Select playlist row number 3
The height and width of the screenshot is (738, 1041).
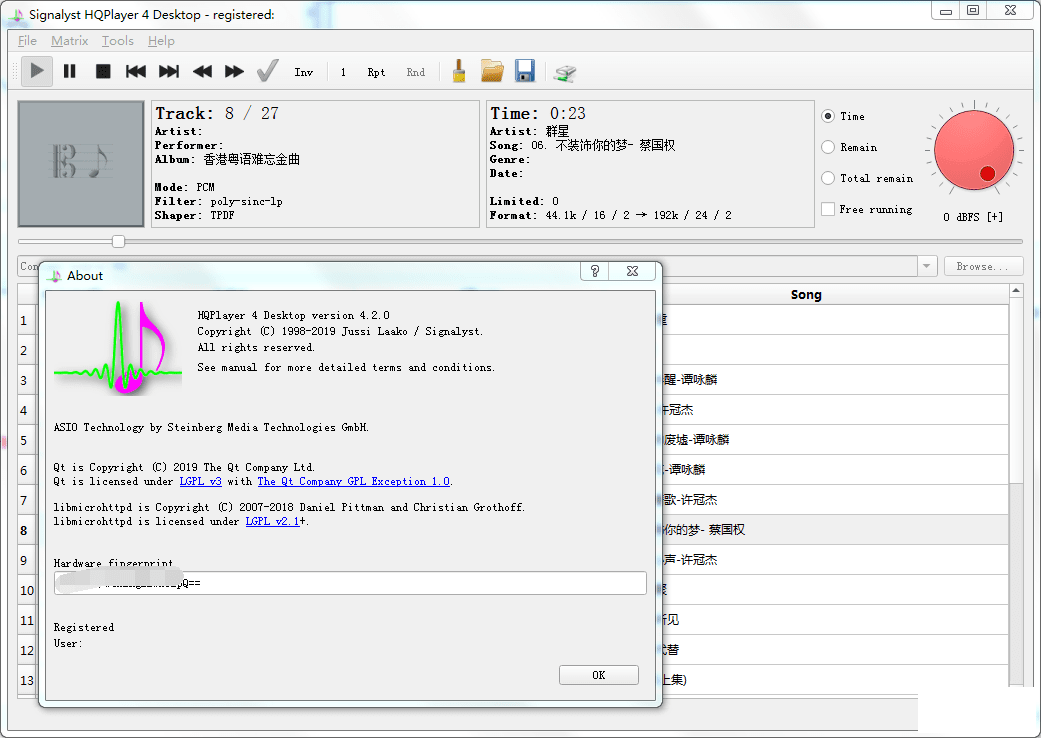click(24, 380)
